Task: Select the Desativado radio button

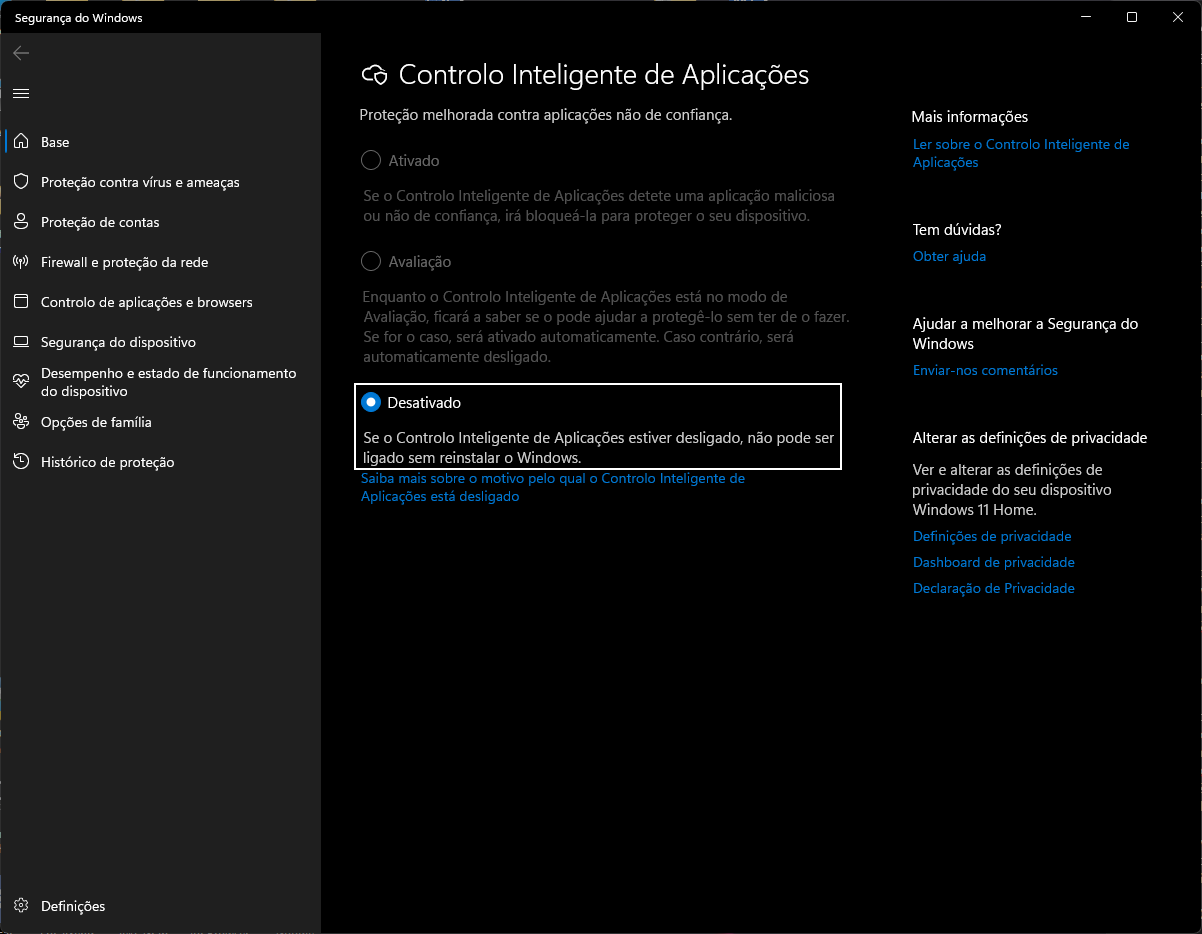Action: coord(371,402)
